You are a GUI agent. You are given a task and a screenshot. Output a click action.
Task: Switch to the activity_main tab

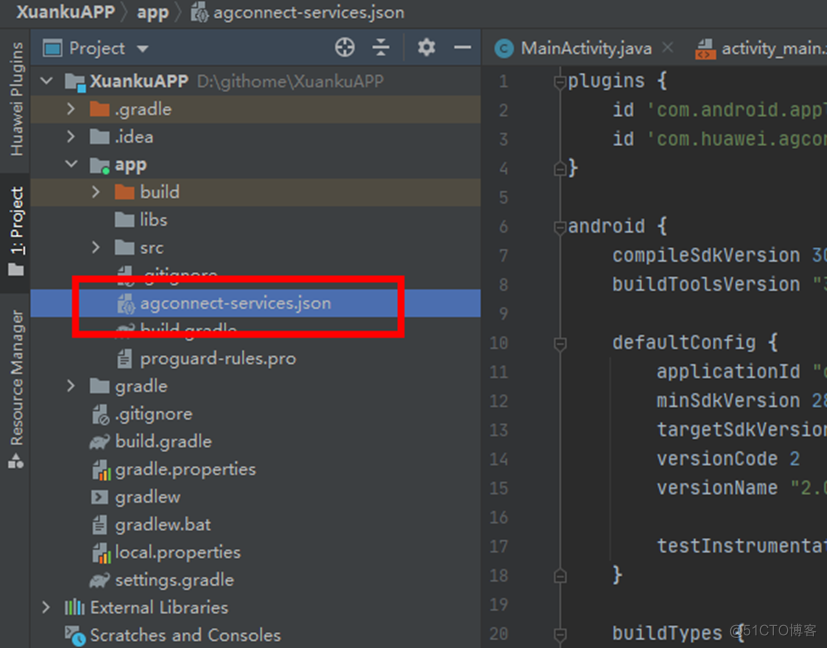coord(772,48)
